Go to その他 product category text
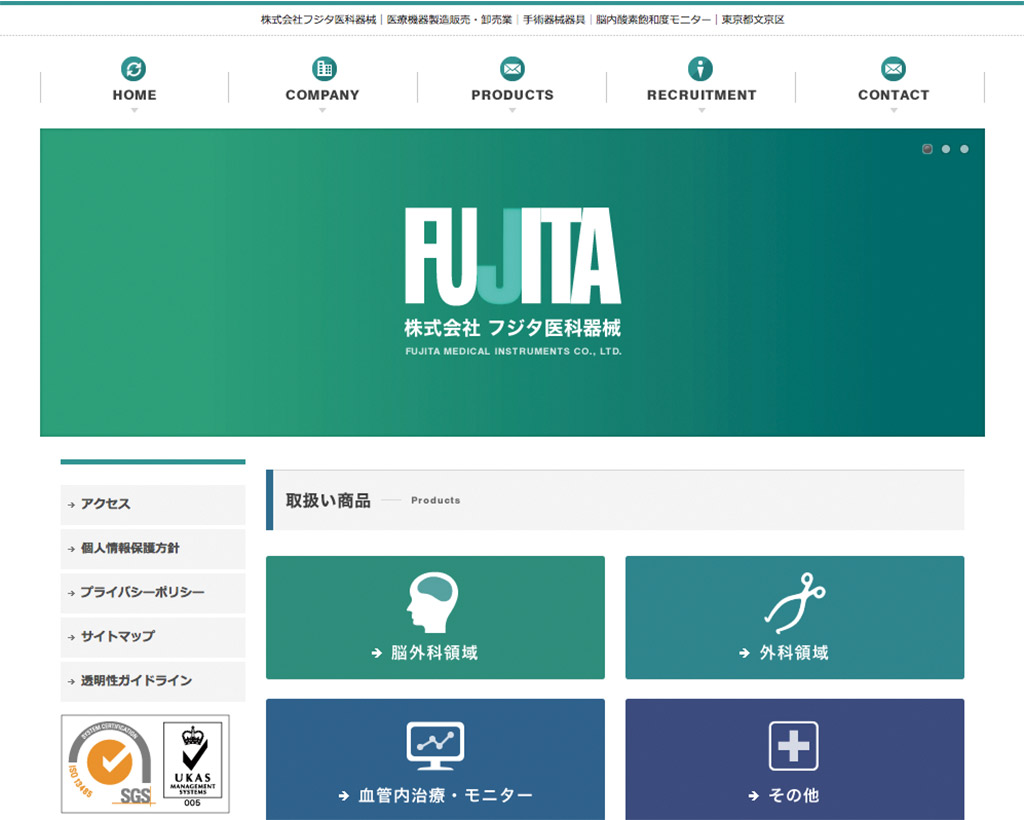Image resolution: width=1024 pixels, height=820 pixels. pos(793,795)
